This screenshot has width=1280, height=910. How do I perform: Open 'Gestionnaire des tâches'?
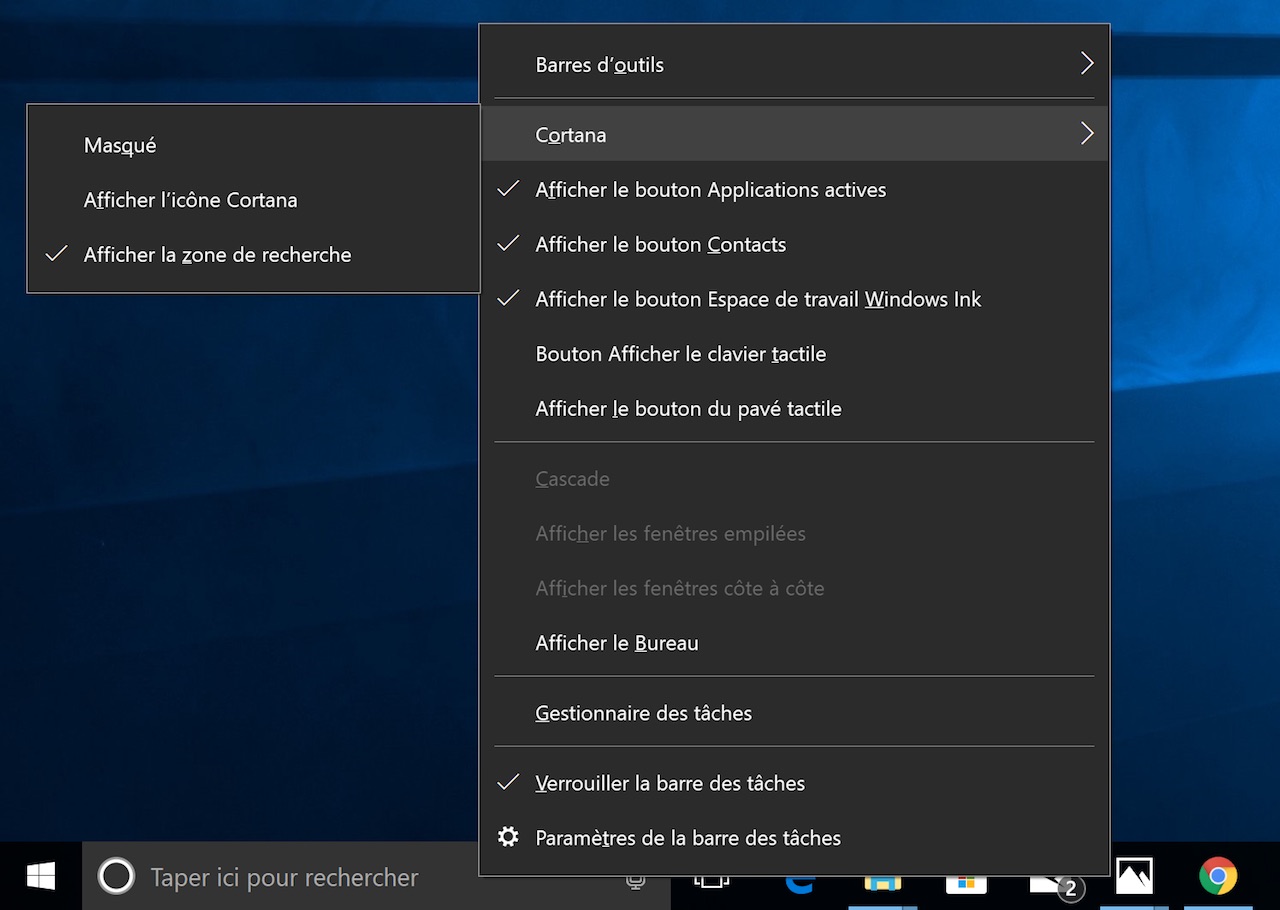click(795, 713)
